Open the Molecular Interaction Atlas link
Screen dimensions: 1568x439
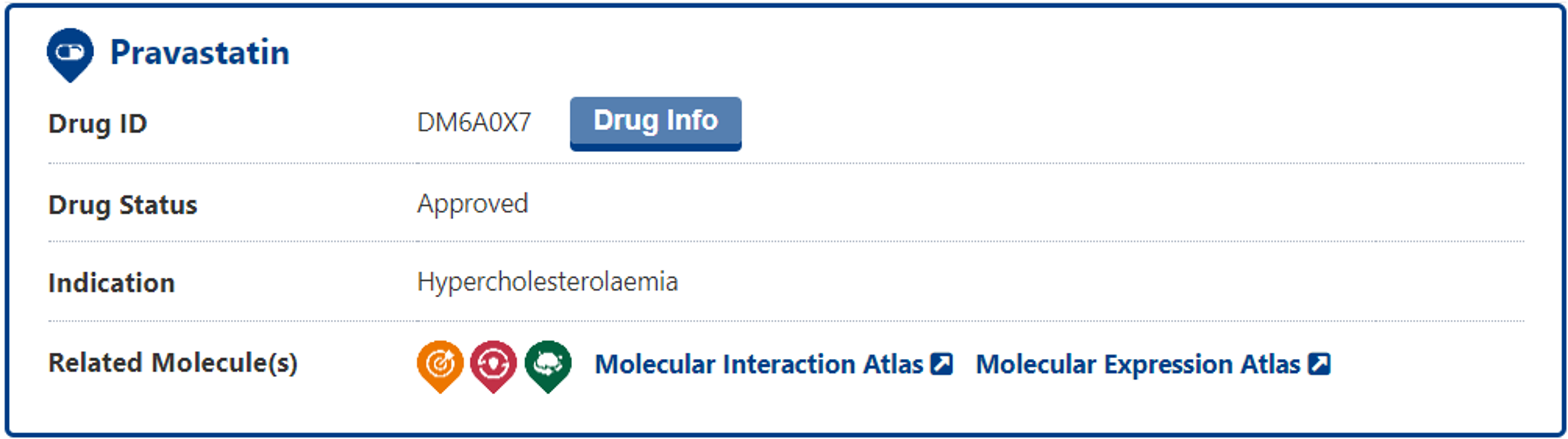(x=758, y=364)
